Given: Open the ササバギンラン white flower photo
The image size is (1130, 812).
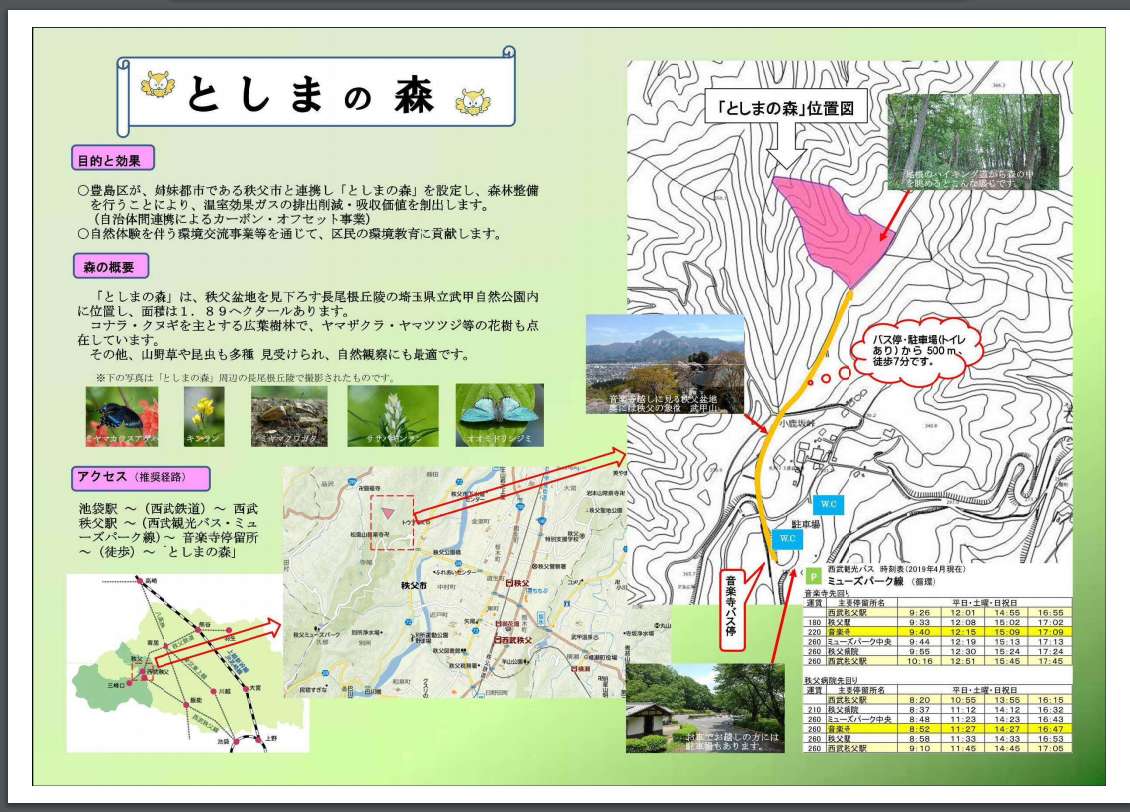Looking at the screenshot, I should click(393, 416).
